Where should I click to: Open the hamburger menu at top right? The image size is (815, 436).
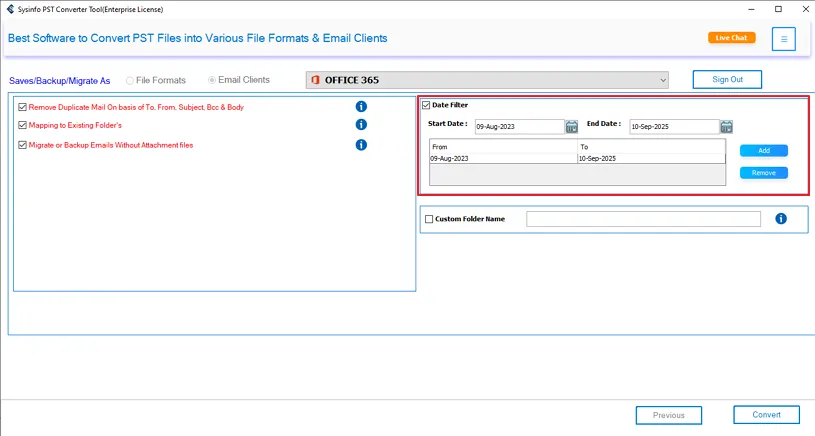pyautogui.click(x=783, y=39)
